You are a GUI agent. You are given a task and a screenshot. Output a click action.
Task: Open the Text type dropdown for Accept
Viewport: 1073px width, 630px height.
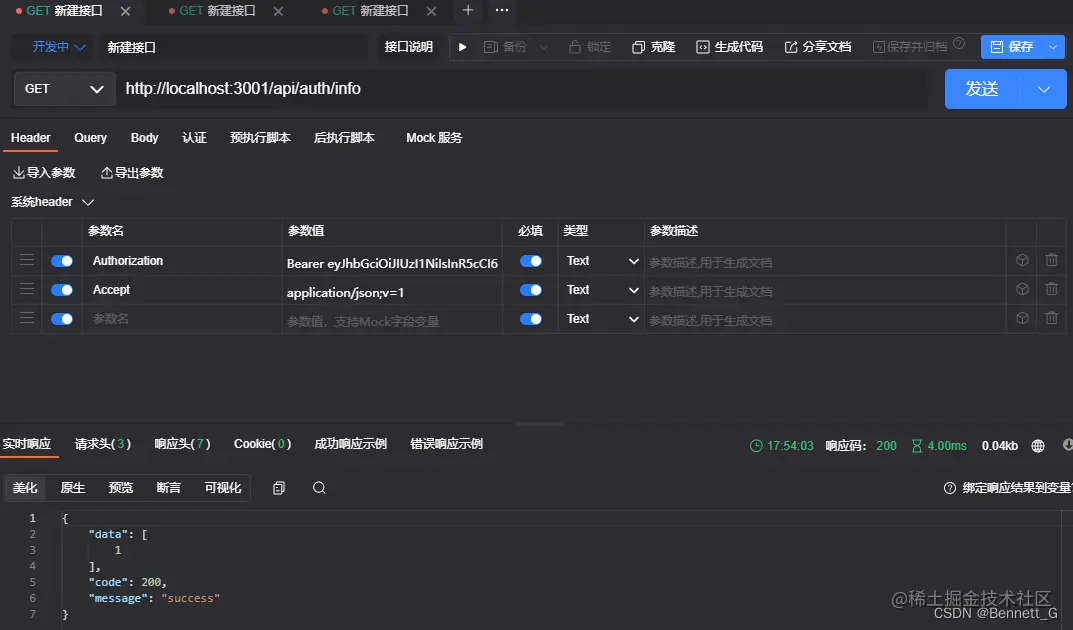tap(600, 289)
